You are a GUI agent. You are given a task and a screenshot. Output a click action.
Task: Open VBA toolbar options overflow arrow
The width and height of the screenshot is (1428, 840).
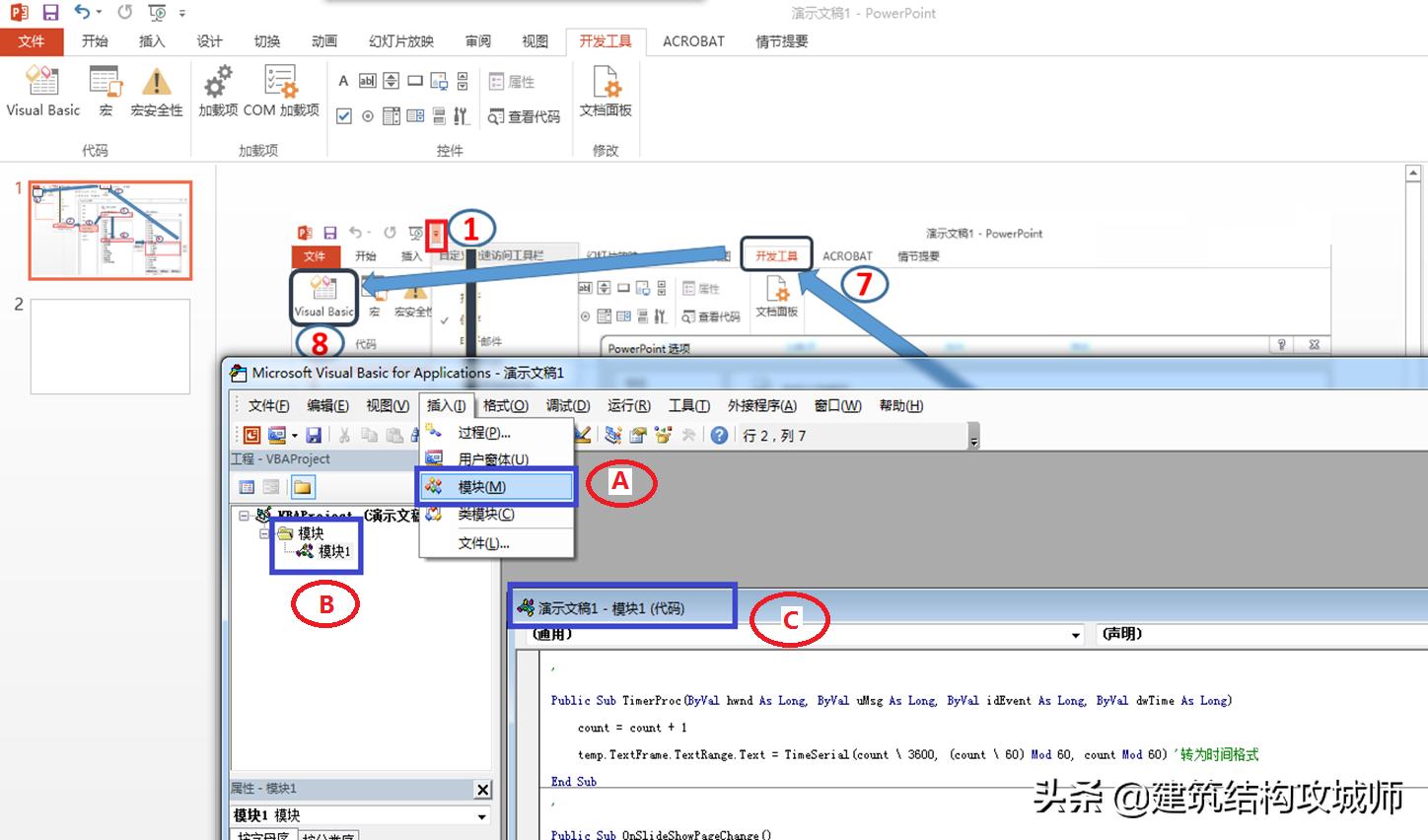point(974,436)
